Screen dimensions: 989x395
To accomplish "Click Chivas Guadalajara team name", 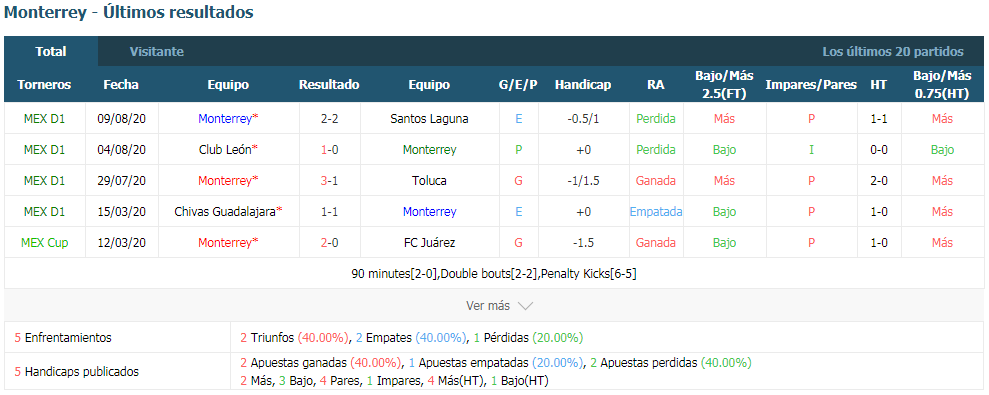I will tap(225, 211).
